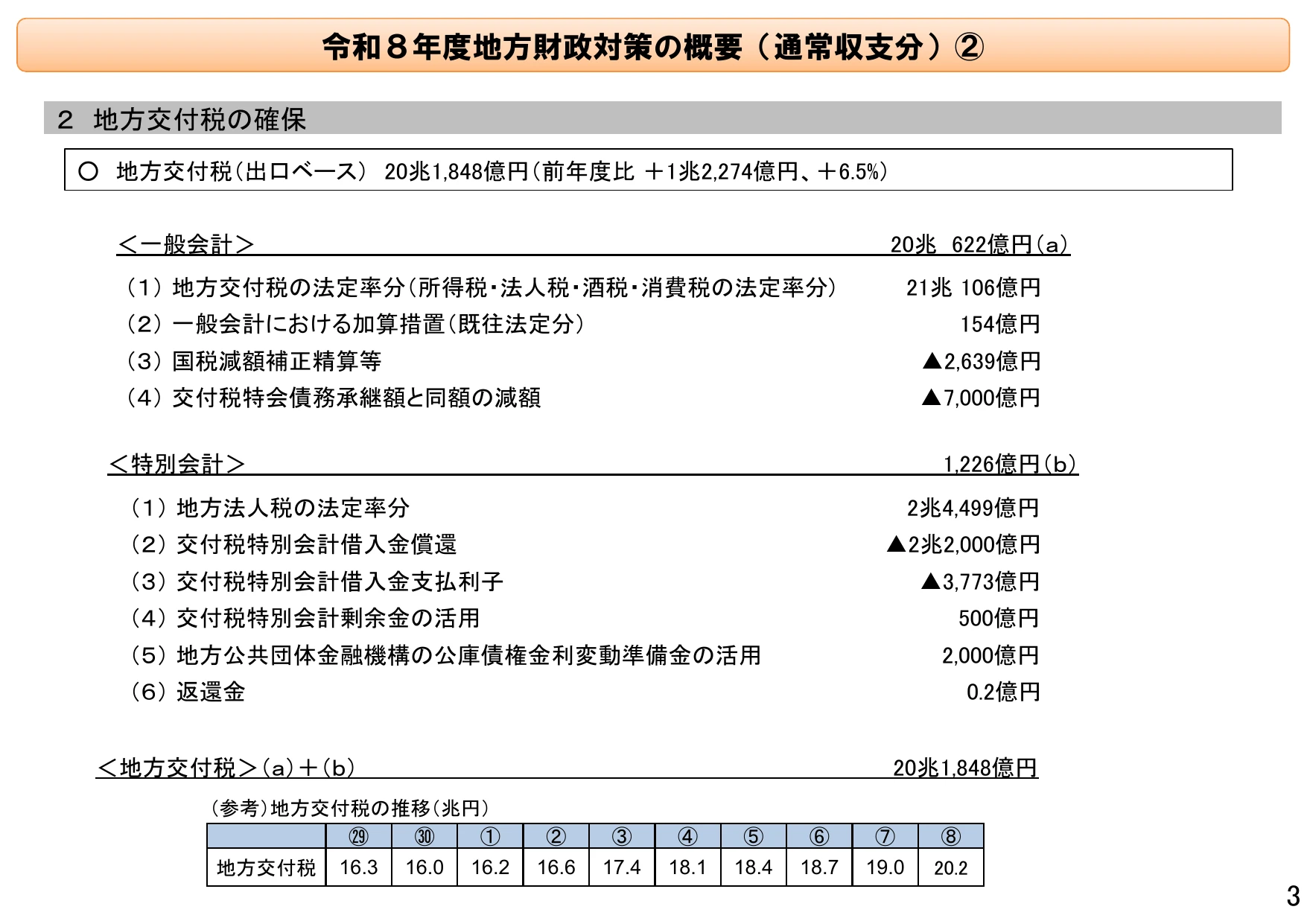
Task: Click the value ▲2,639億円
Action: [x=981, y=361]
